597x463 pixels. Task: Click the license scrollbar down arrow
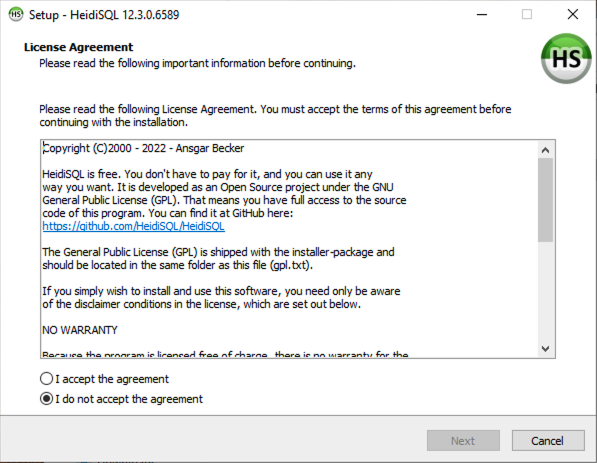[545, 348]
